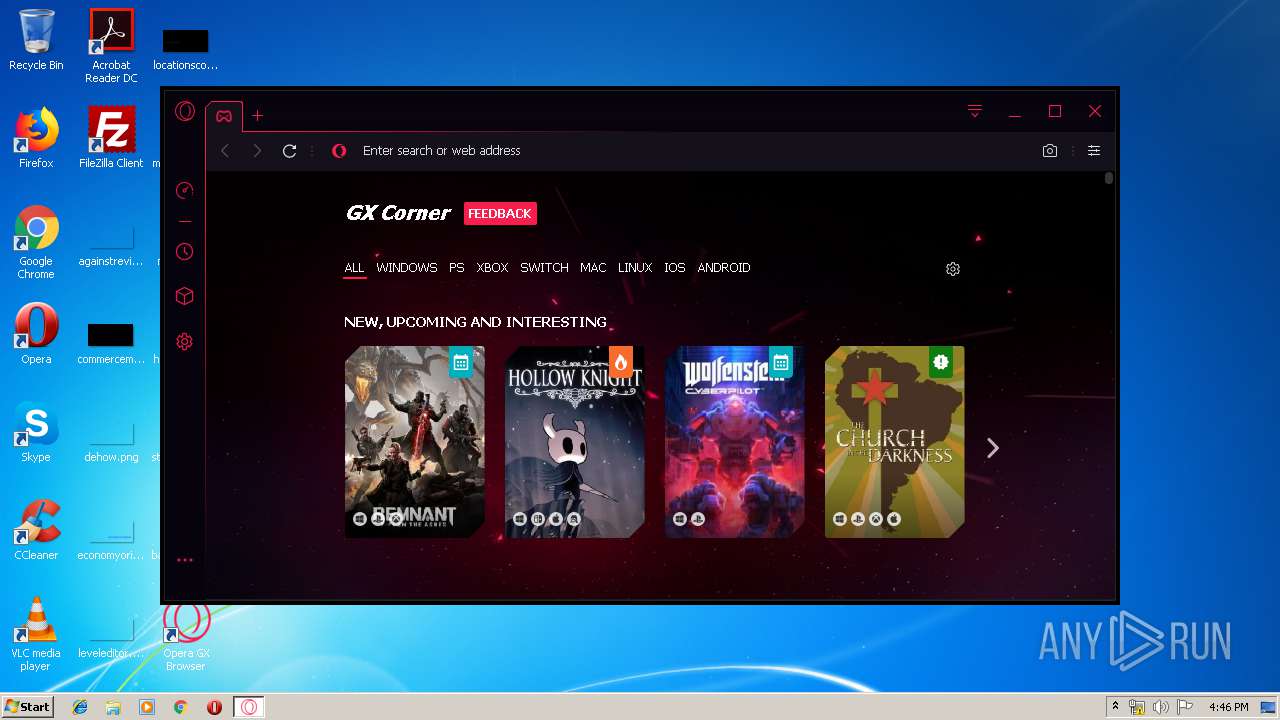This screenshot has height=720, width=1280.
Task: Click the volume speaker tray icon
Action: click(1160, 707)
